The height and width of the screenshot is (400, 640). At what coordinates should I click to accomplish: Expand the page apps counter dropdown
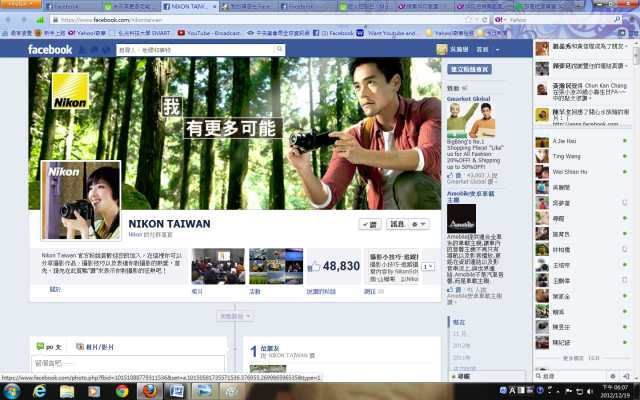pos(428,267)
